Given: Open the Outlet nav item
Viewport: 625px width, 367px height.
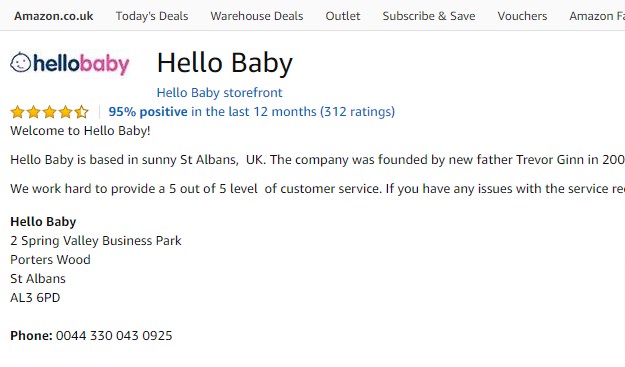Looking at the screenshot, I should (x=343, y=16).
